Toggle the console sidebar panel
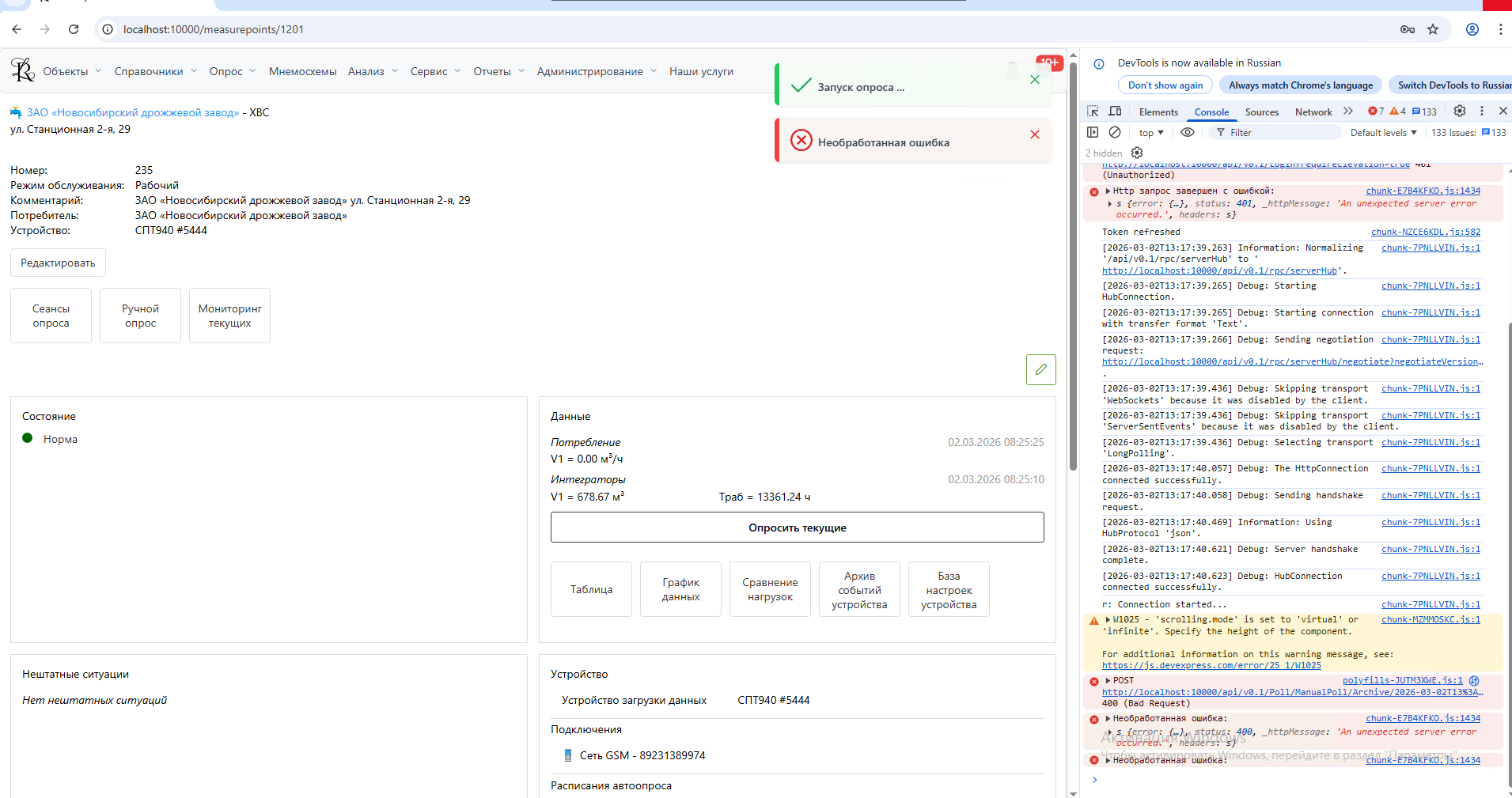This screenshot has height=798, width=1512. click(x=1093, y=132)
